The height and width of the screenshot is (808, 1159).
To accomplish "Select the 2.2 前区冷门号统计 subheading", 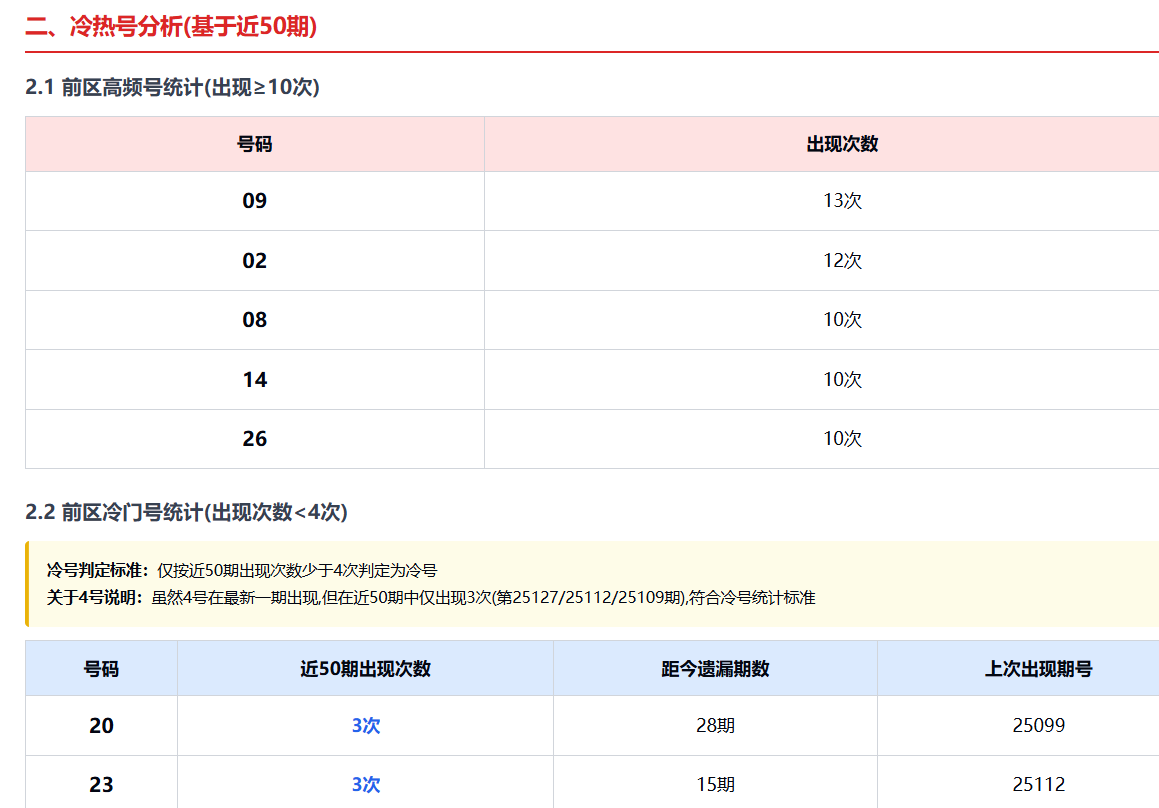I will tap(186, 513).
